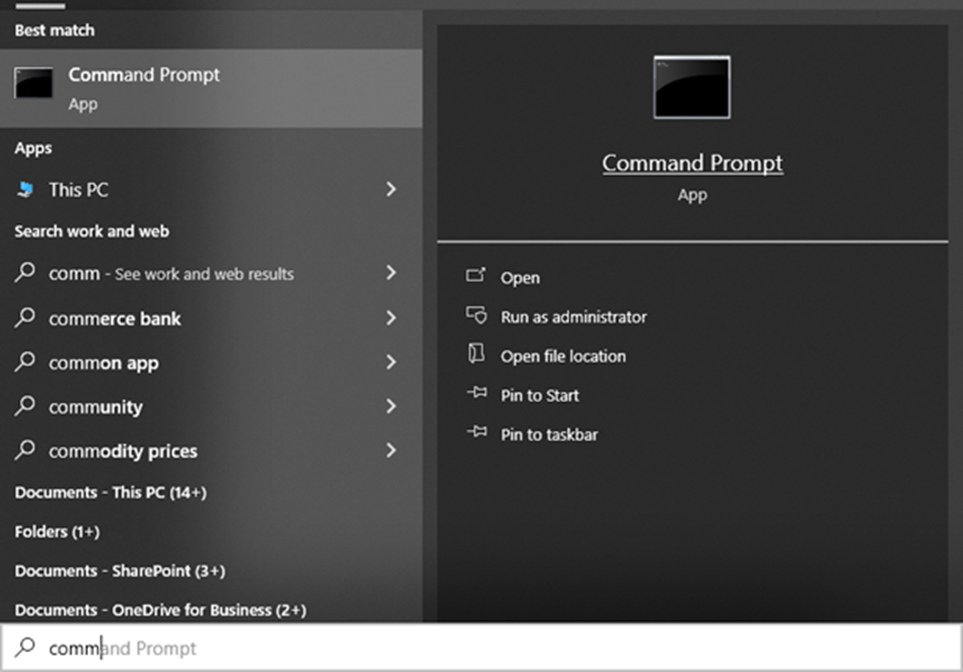Choose the commodity prices suggestion

pyautogui.click(x=211, y=451)
